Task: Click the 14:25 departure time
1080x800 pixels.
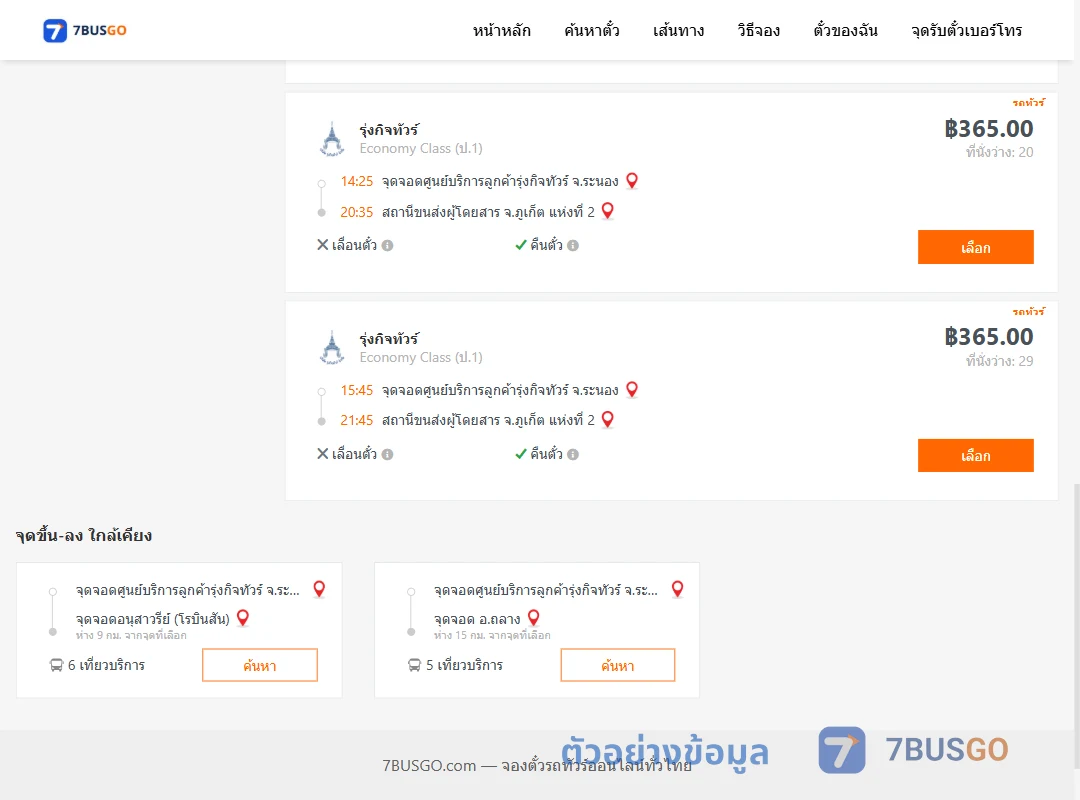Action: tap(357, 181)
